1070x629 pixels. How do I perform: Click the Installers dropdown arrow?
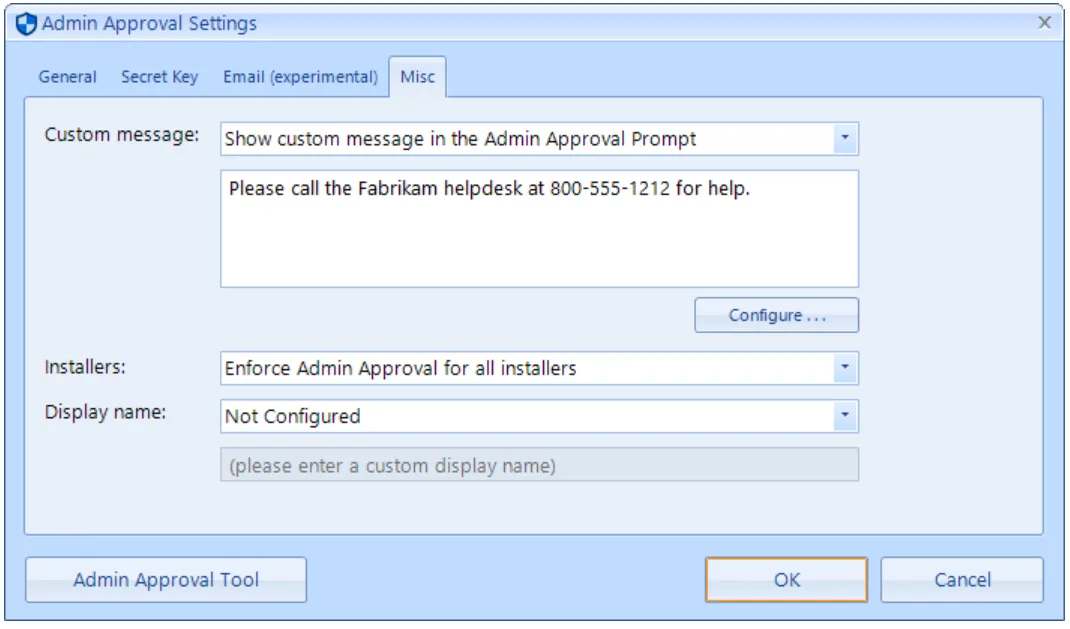click(x=846, y=369)
